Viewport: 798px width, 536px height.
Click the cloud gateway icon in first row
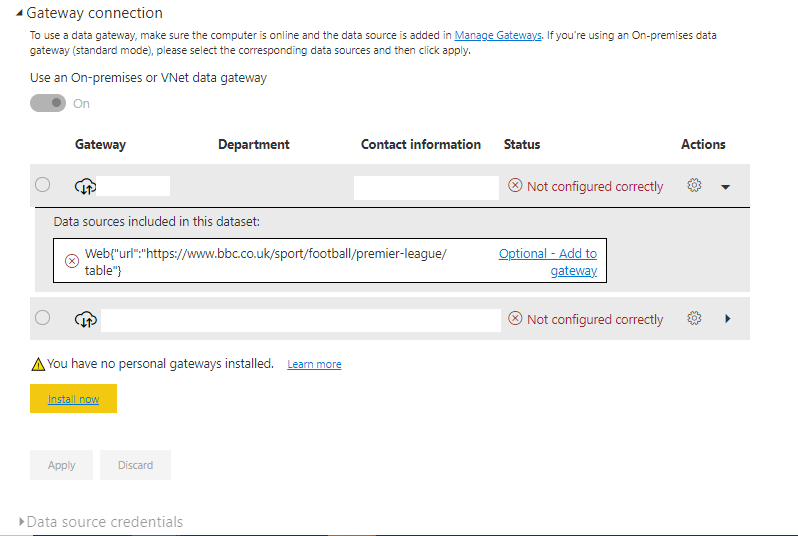86,187
